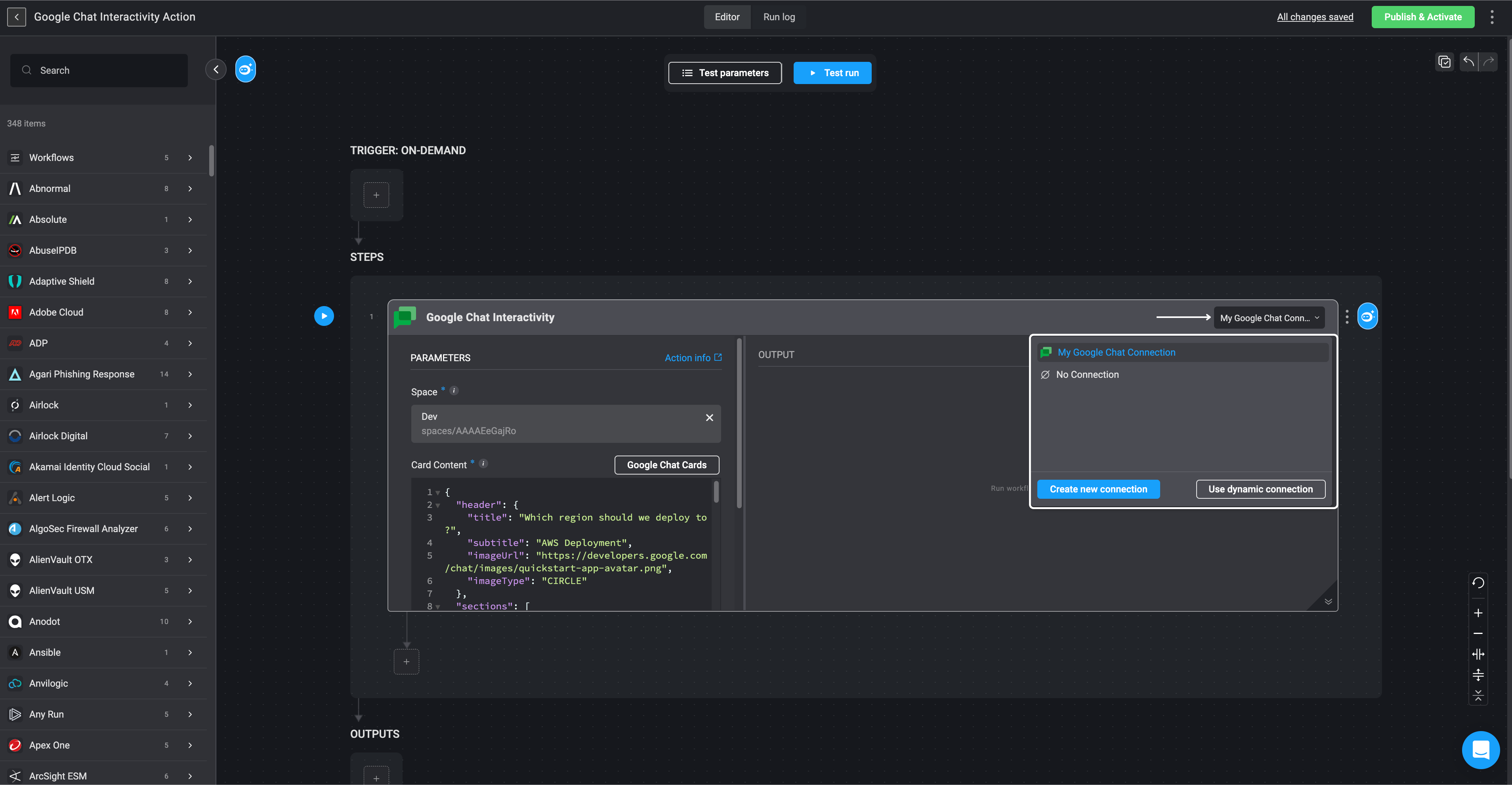Open the AI assistant icon beside the step
Screen dimensions: 1512x785
(1368, 316)
